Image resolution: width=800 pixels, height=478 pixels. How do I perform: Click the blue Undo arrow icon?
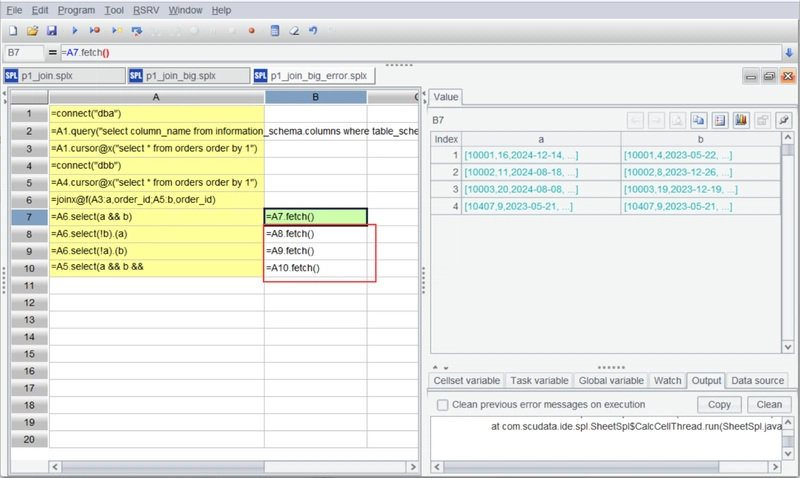point(313,31)
